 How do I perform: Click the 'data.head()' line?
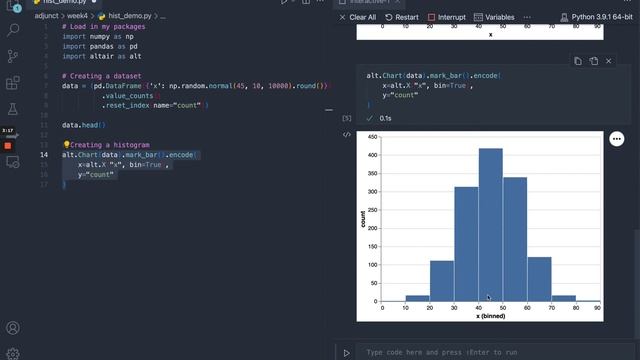click(x=84, y=125)
